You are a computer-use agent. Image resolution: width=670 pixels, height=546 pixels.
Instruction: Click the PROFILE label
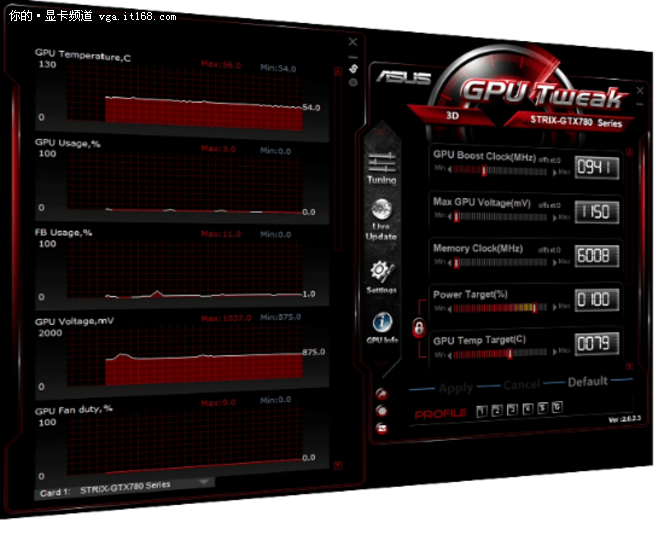pyautogui.click(x=441, y=414)
